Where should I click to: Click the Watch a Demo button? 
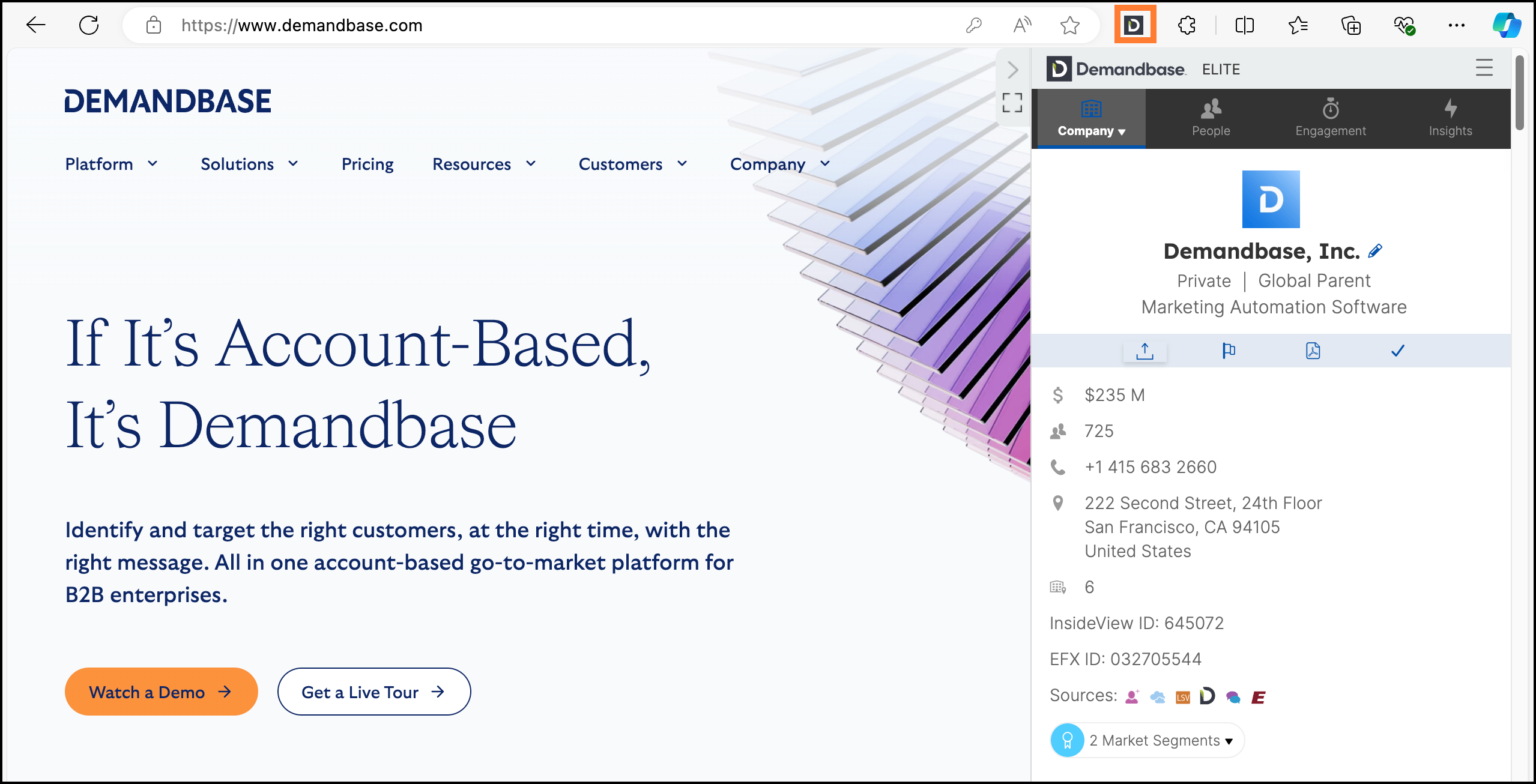click(x=161, y=692)
